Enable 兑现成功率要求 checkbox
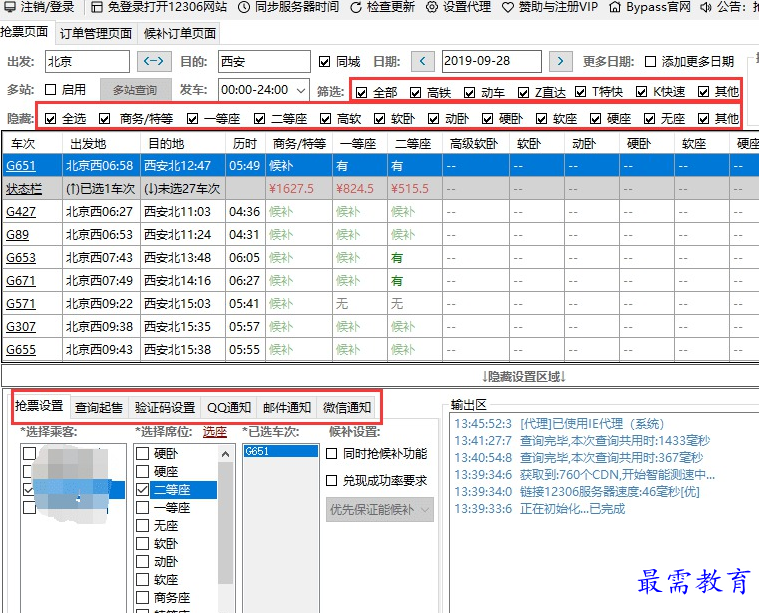Screen dimensions: 759x613 pos(332,480)
